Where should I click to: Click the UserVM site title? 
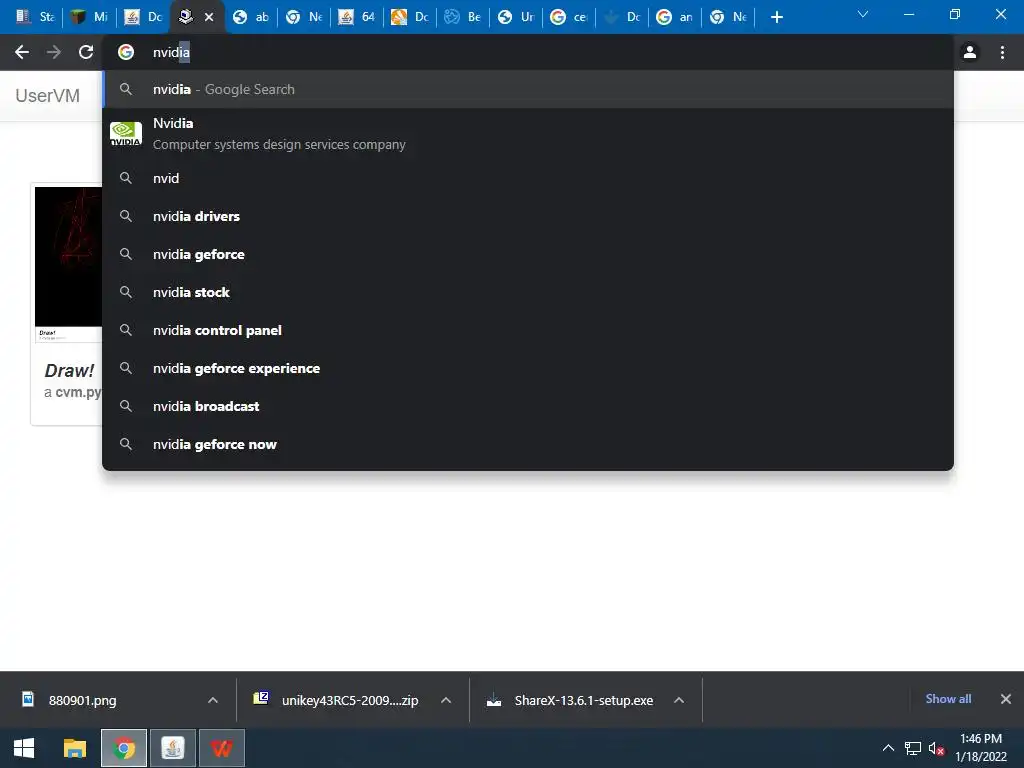click(48, 96)
